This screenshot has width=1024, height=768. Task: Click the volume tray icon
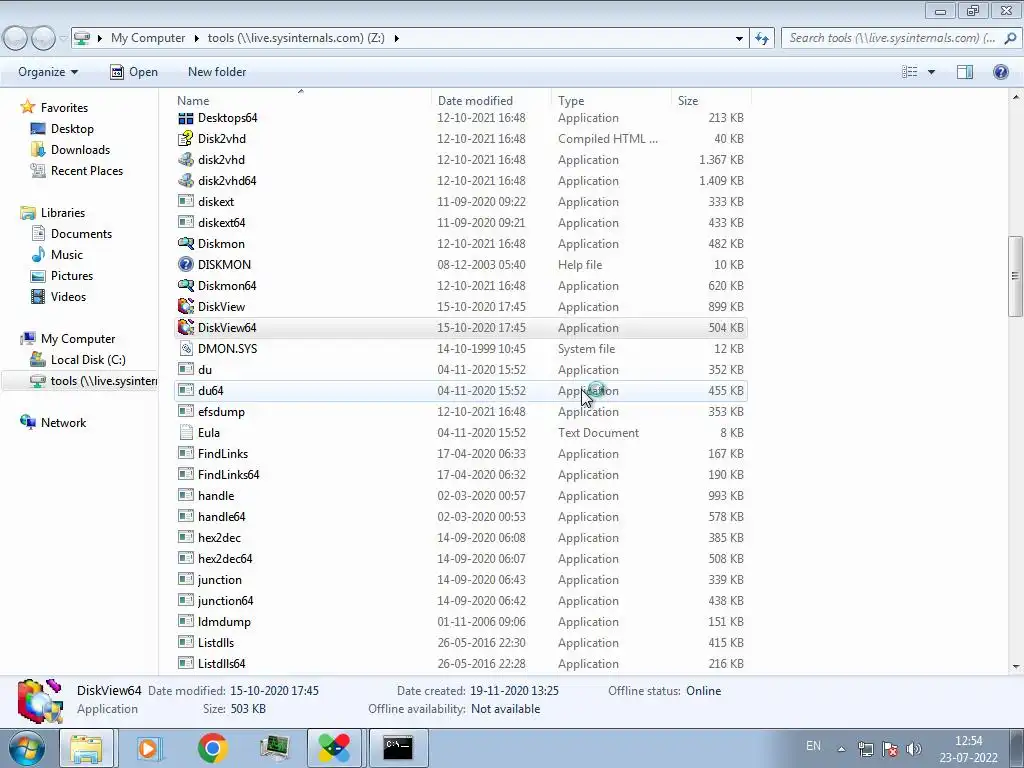click(x=914, y=749)
